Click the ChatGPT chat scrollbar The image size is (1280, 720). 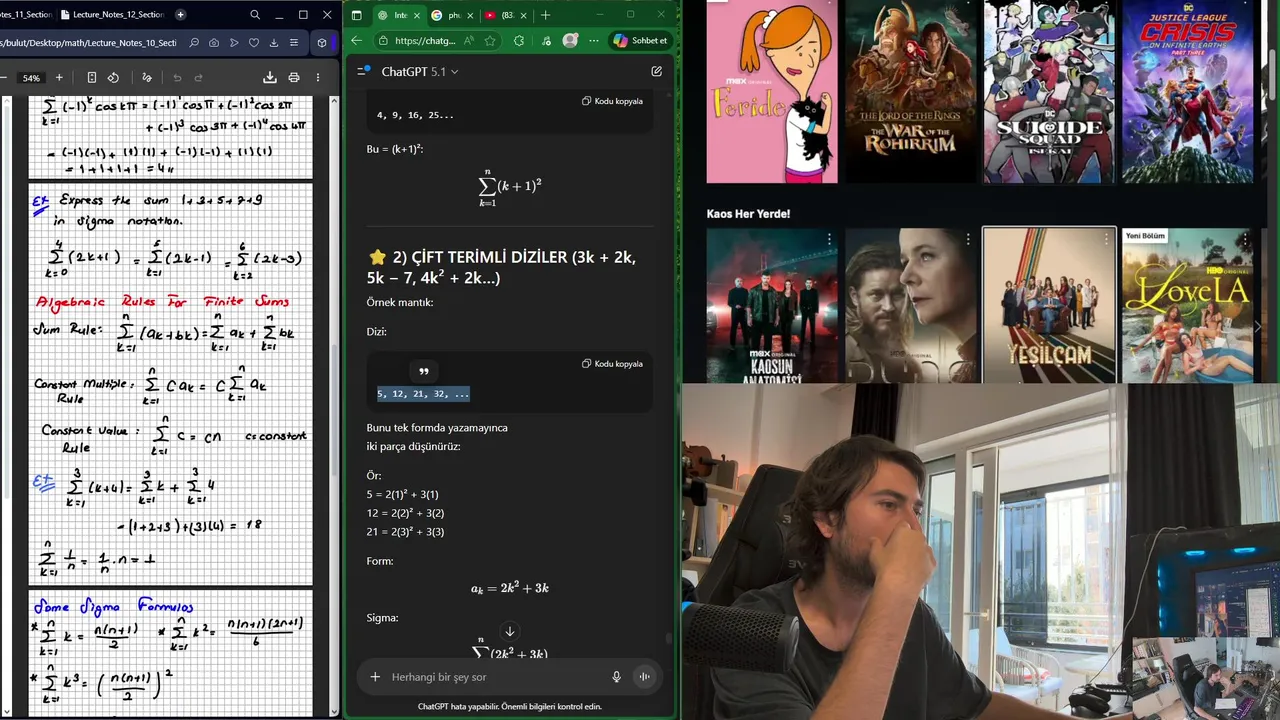click(x=668, y=638)
